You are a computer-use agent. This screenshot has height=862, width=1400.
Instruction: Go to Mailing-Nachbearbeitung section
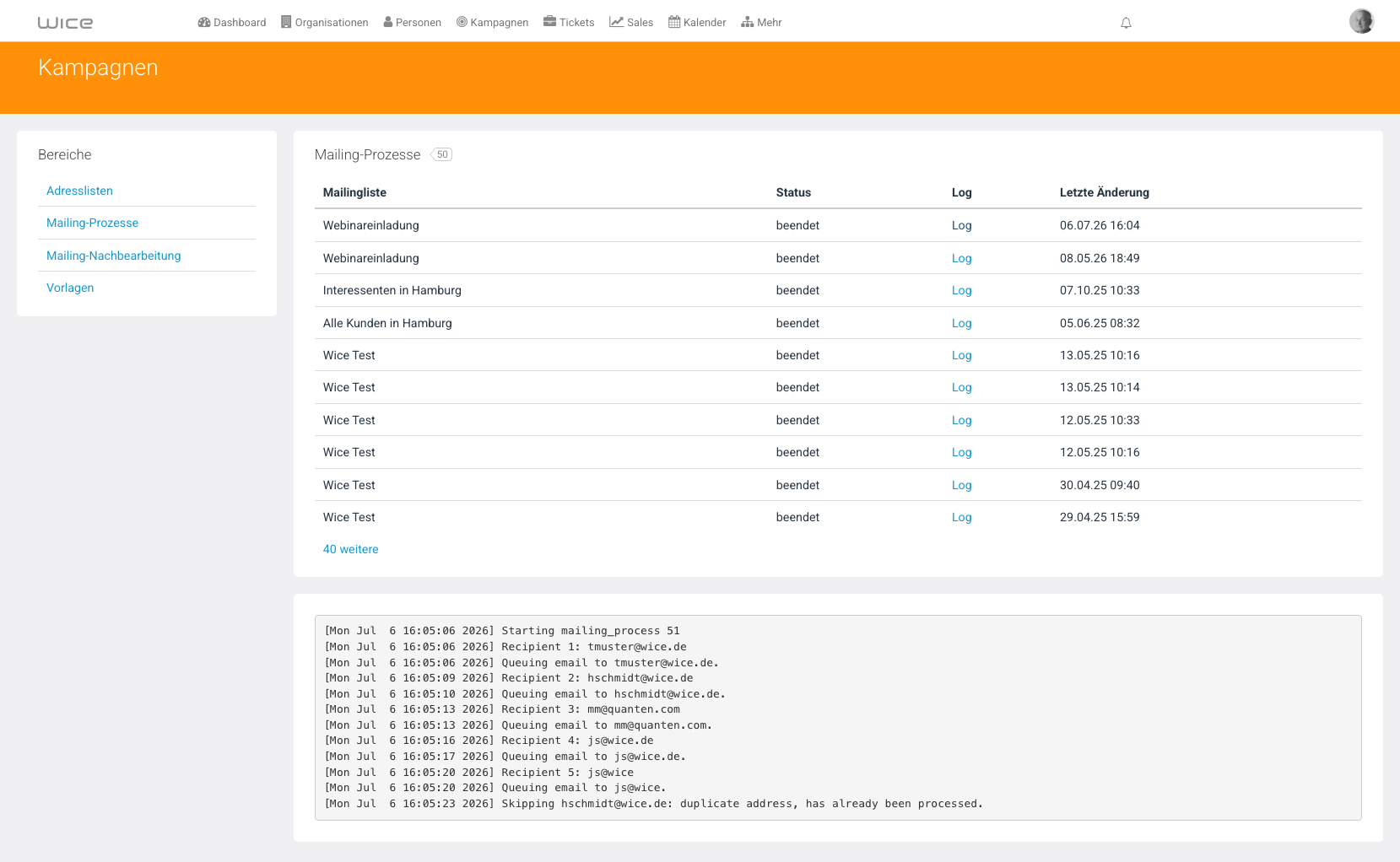coord(113,256)
